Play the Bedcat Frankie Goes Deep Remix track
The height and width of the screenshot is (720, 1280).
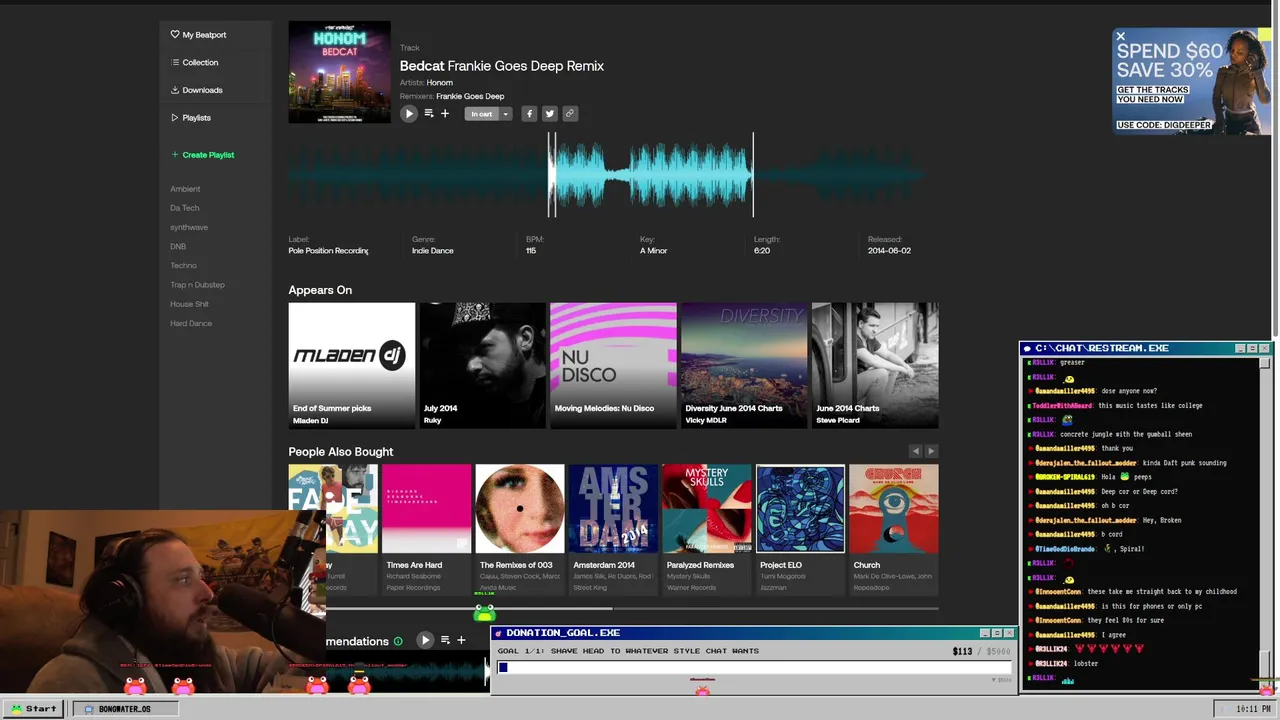(409, 114)
